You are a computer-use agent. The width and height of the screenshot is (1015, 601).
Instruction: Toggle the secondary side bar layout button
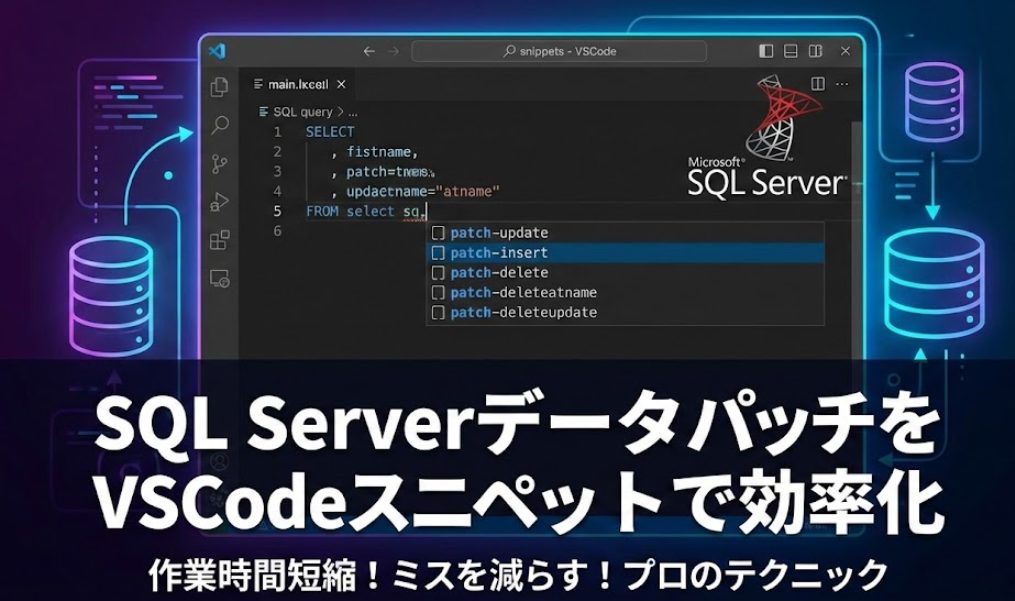(816, 51)
